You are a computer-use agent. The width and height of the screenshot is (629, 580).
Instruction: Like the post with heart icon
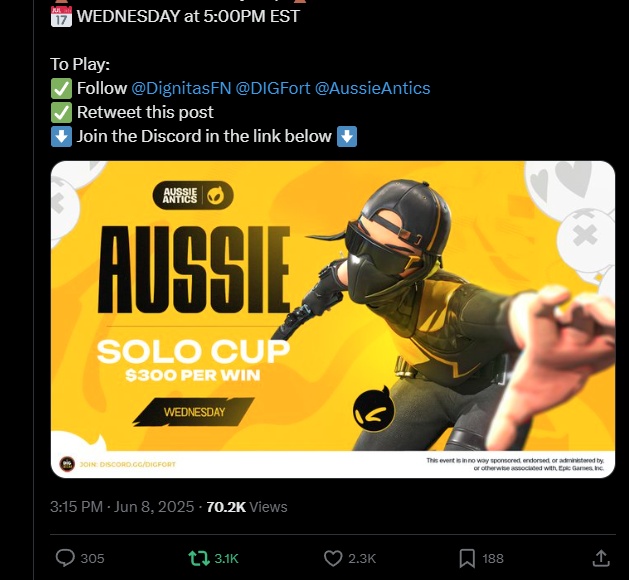pyautogui.click(x=333, y=558)
